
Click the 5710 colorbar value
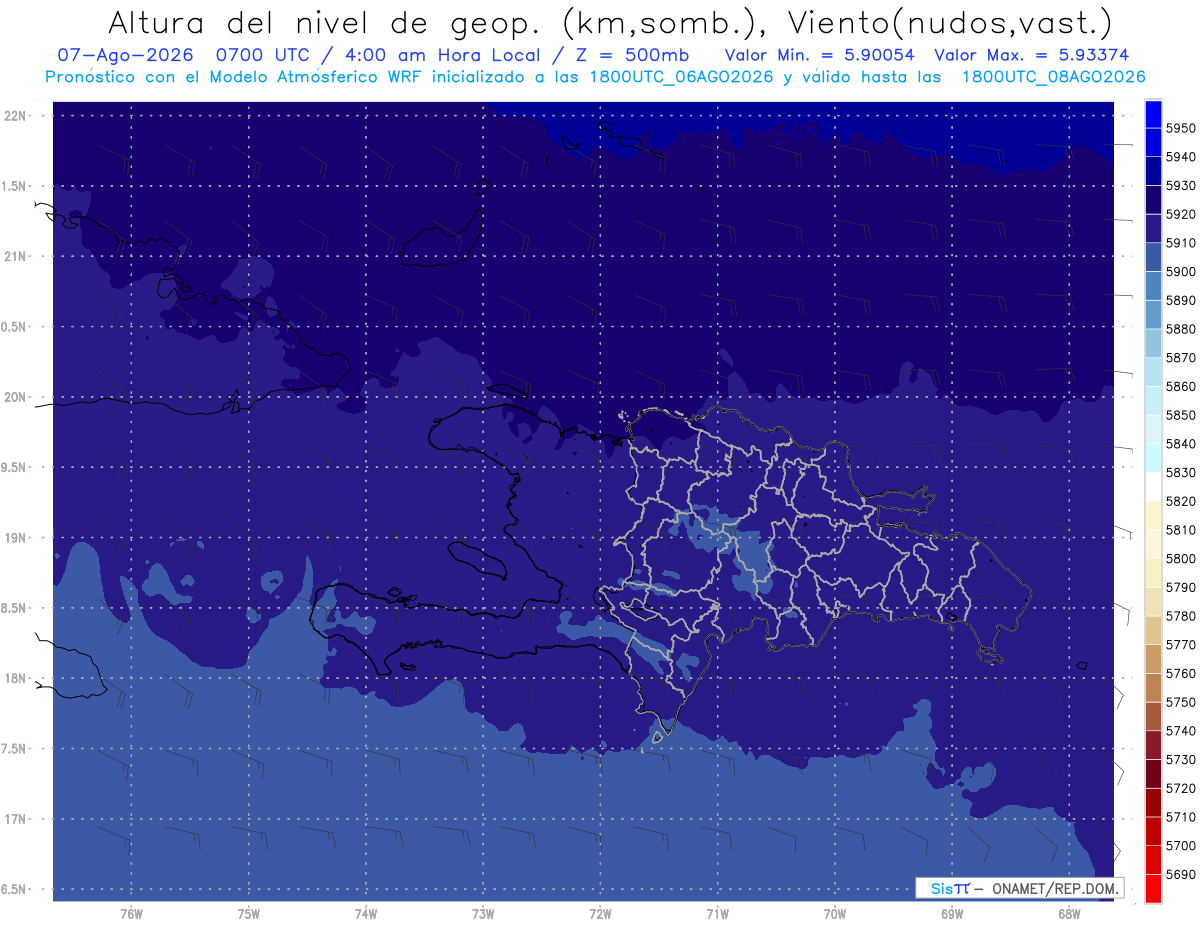1180,816
